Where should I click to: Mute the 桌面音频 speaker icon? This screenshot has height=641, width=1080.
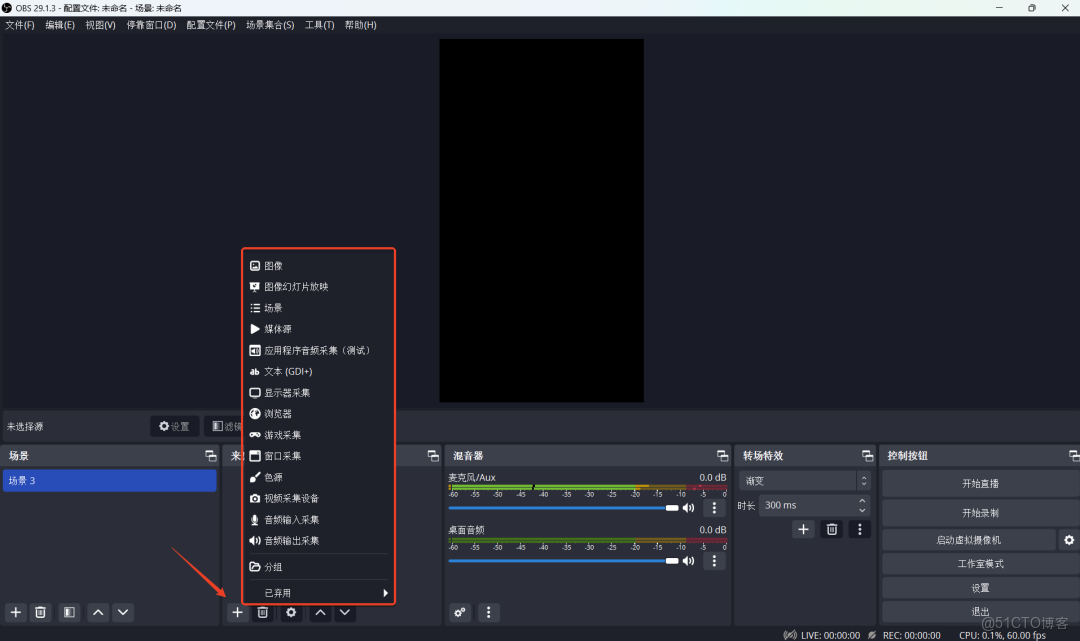tap(689, 561)
